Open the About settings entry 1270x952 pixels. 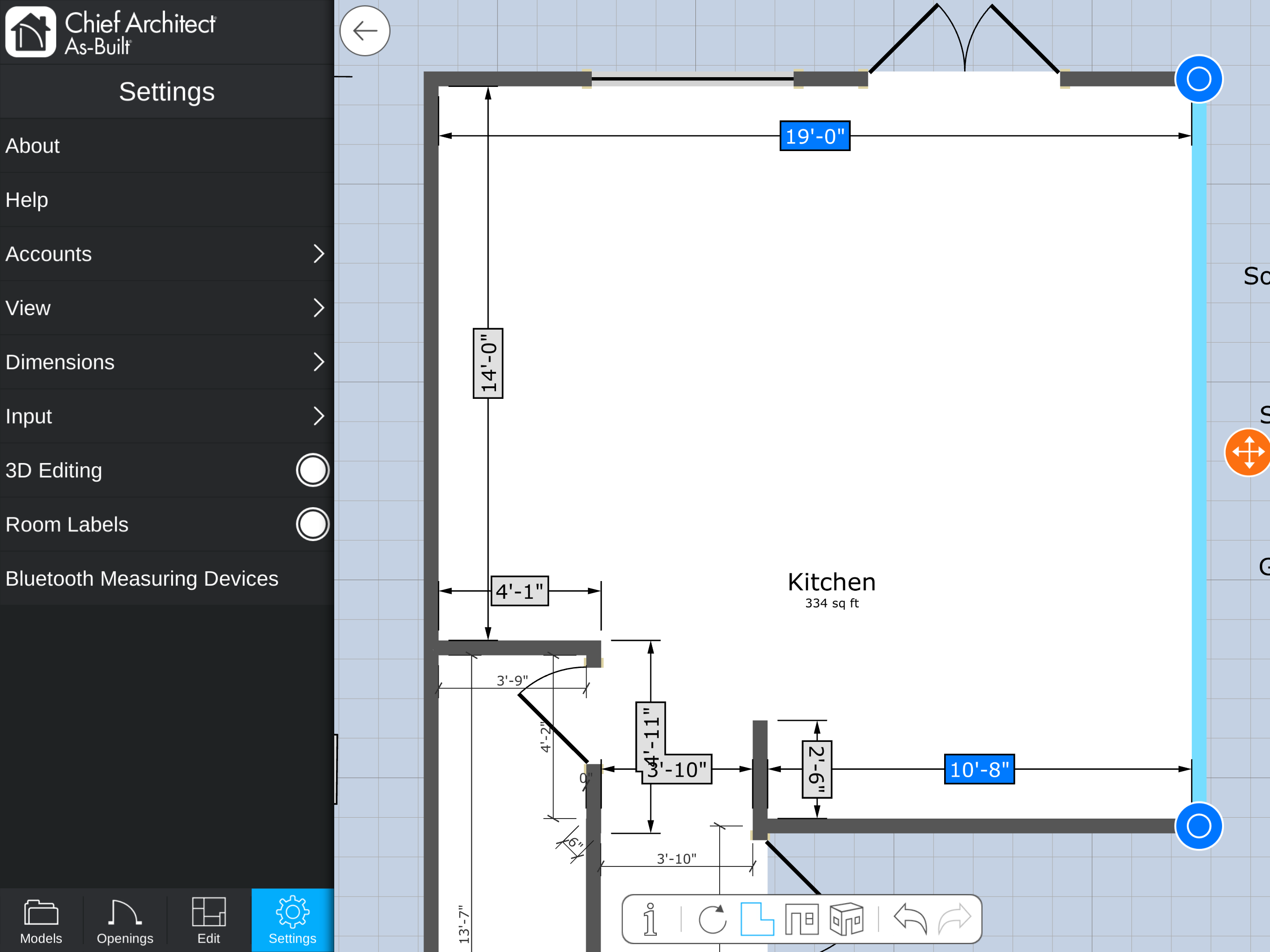(x=167, y=146)
